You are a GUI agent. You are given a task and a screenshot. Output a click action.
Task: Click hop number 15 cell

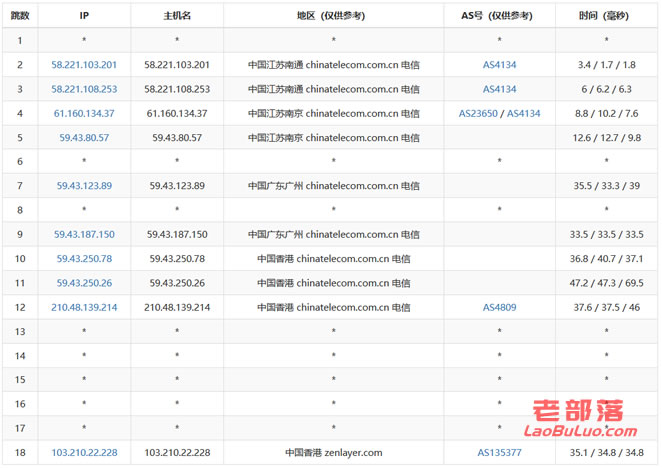[20, 380]
